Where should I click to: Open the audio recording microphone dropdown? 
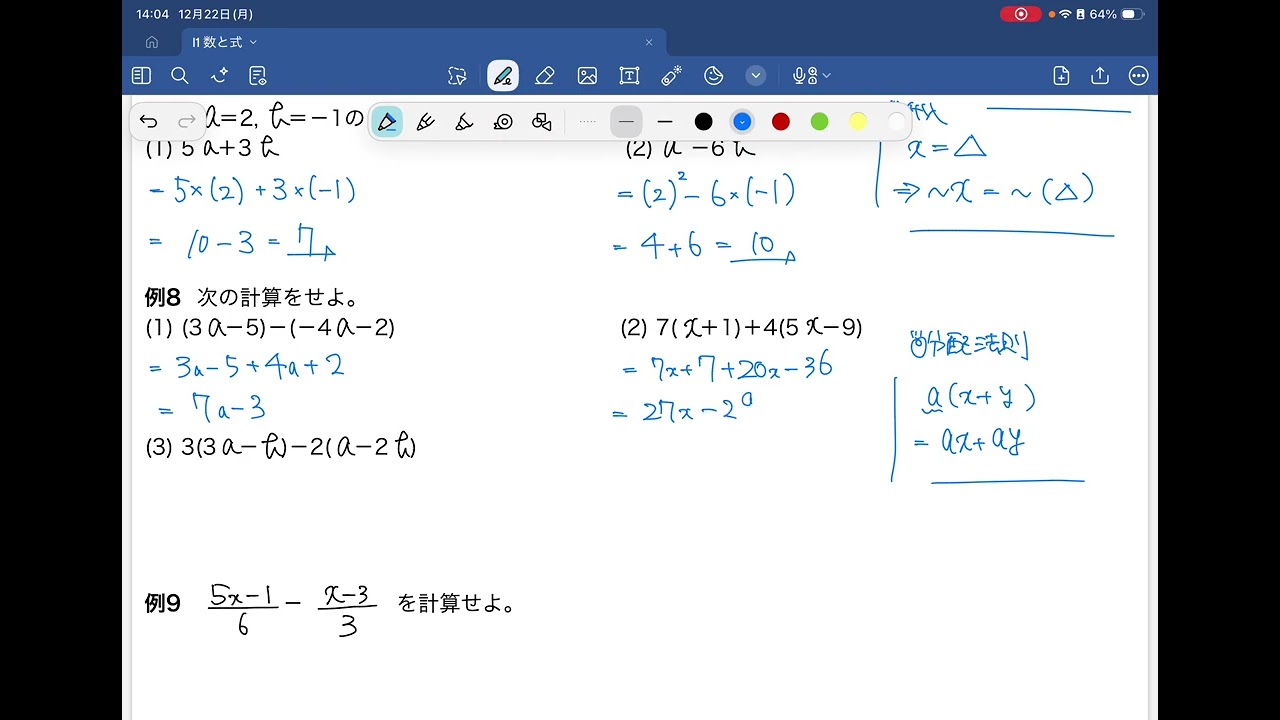[x=811, y=76]
